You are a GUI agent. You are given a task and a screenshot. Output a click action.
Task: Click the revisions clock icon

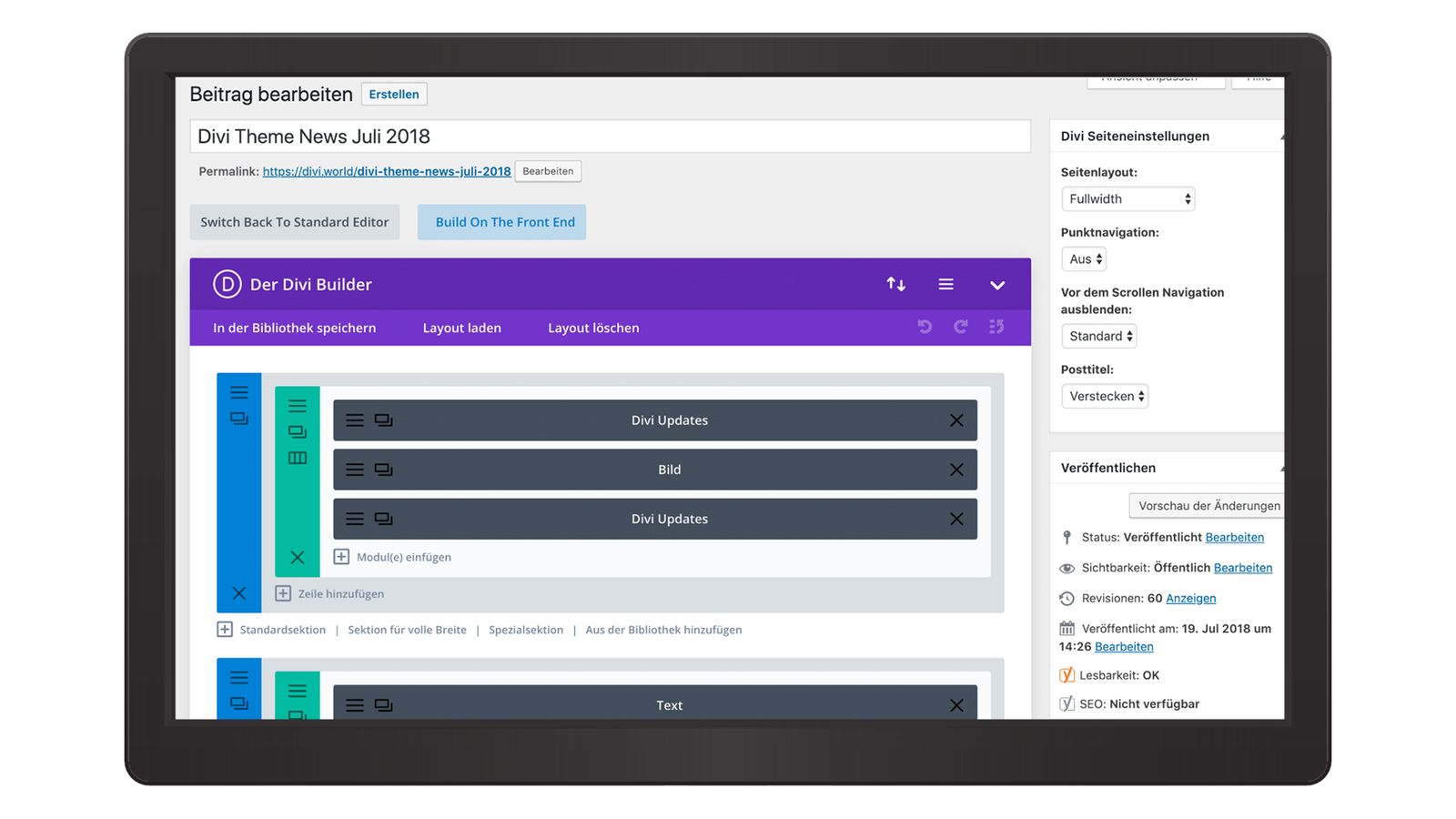click(1067, 598)
